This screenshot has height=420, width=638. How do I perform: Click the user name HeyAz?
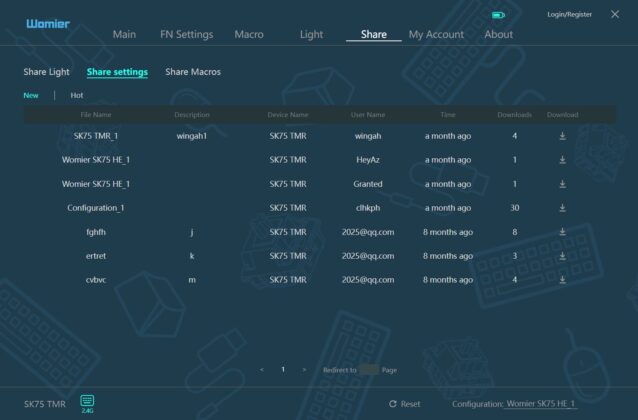click(368, 160)
